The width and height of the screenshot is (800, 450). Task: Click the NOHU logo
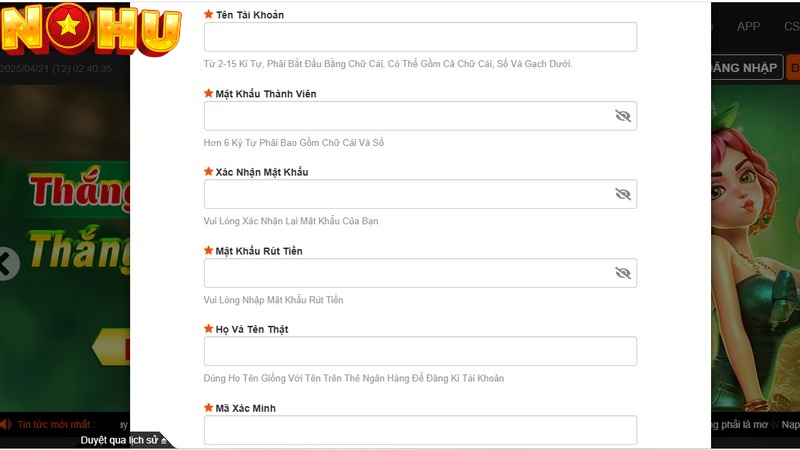pos(91,29)
